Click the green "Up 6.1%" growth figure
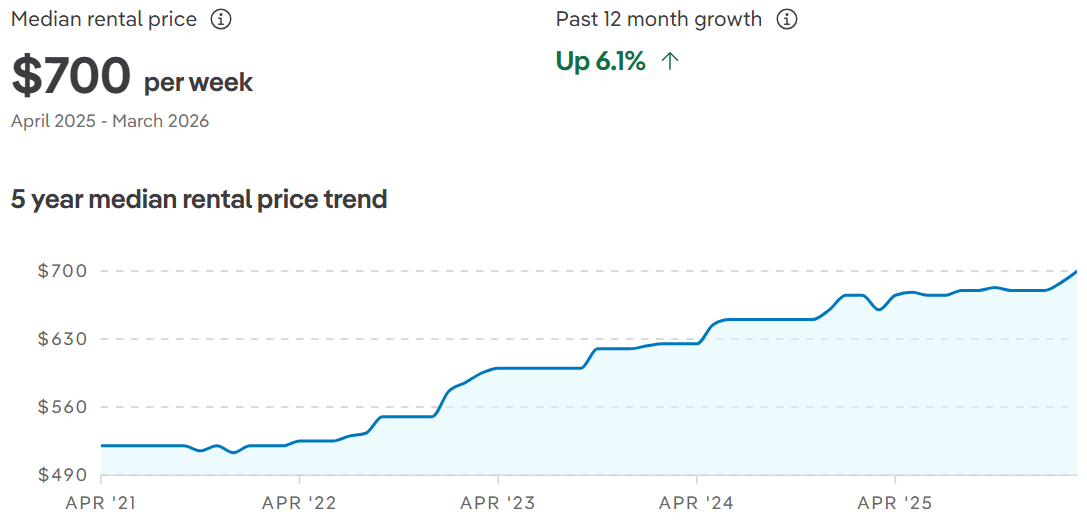The height and width of the screenshot is (525, 1087). [601, 62]
